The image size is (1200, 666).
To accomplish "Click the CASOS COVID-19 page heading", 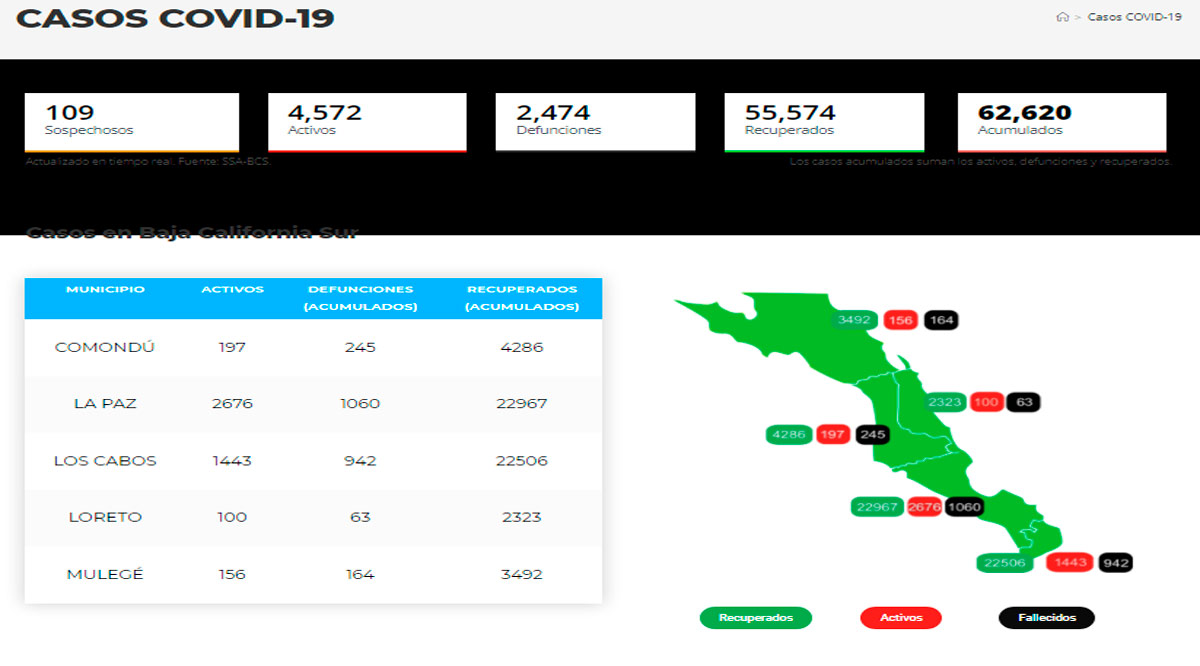I will [175, 18].
